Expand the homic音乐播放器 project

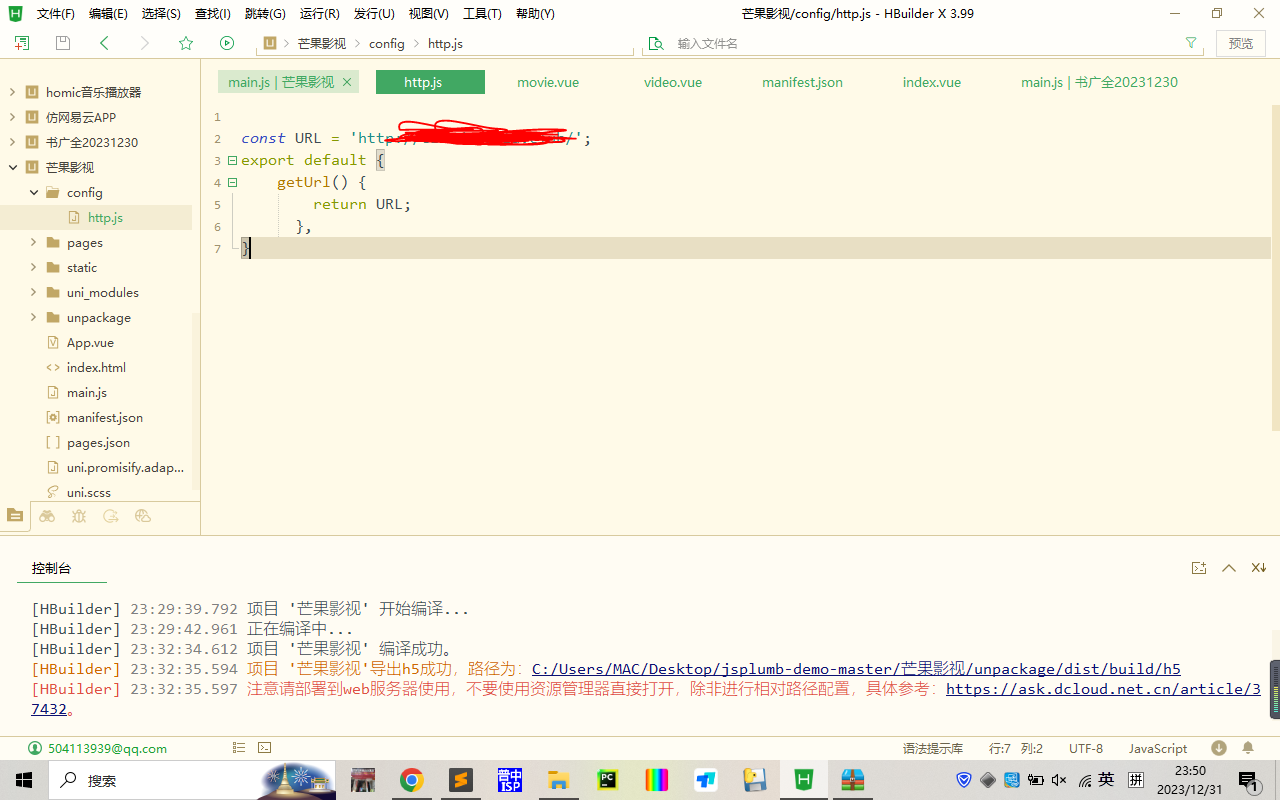click(x=12, y=92)
